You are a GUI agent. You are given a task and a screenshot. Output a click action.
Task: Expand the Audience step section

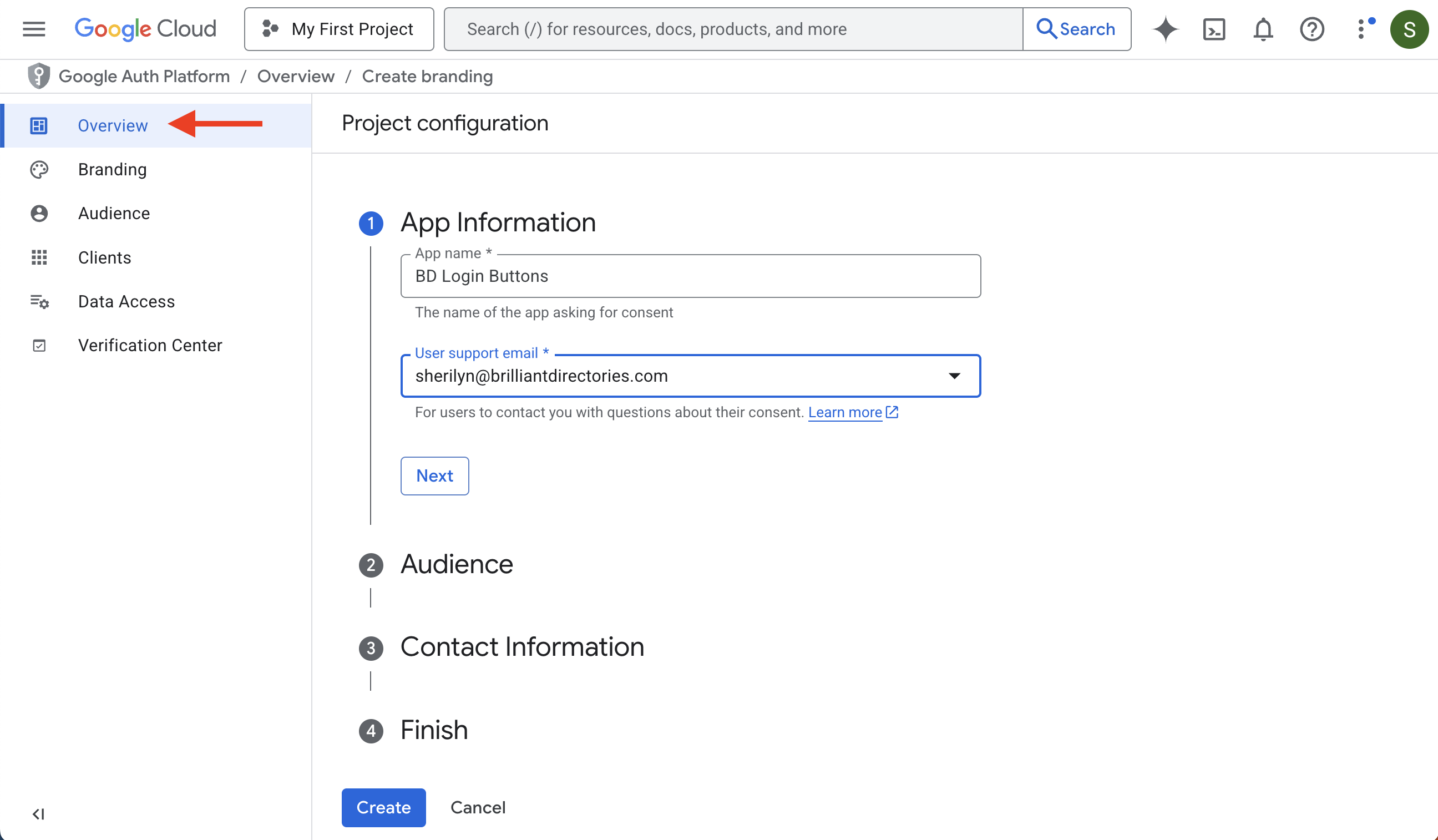457,564
